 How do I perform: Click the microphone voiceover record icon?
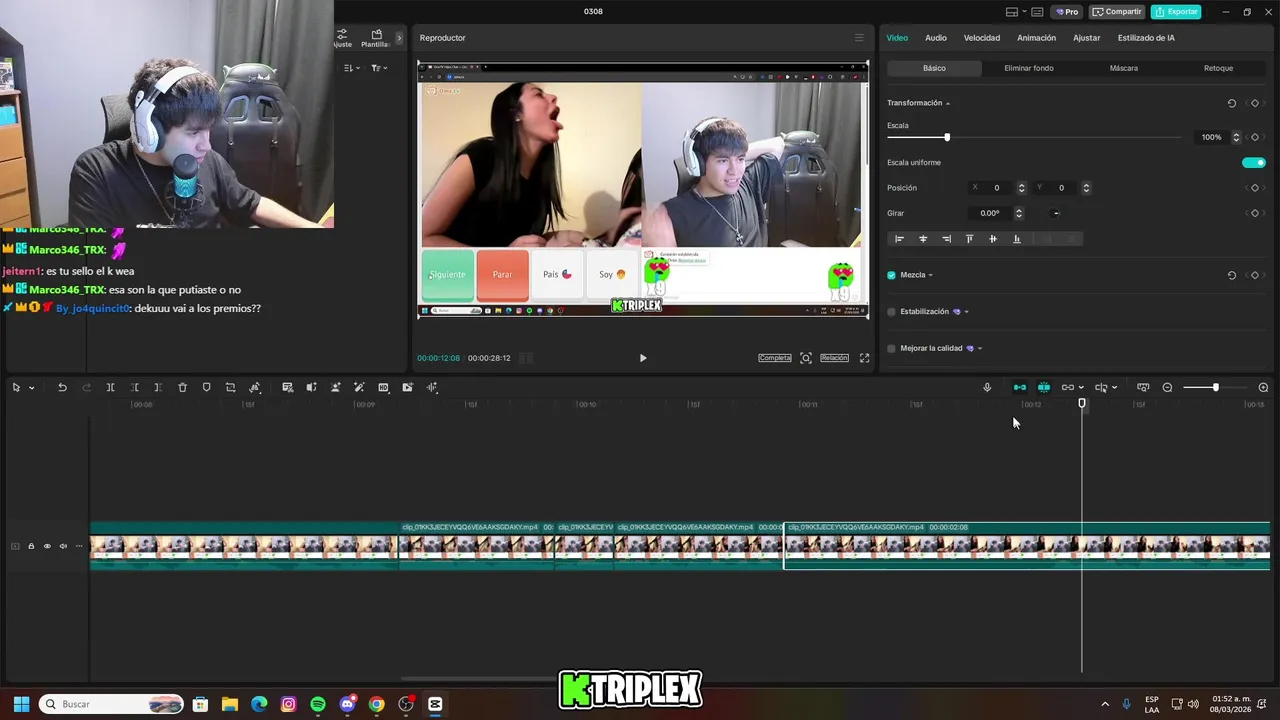987,388
